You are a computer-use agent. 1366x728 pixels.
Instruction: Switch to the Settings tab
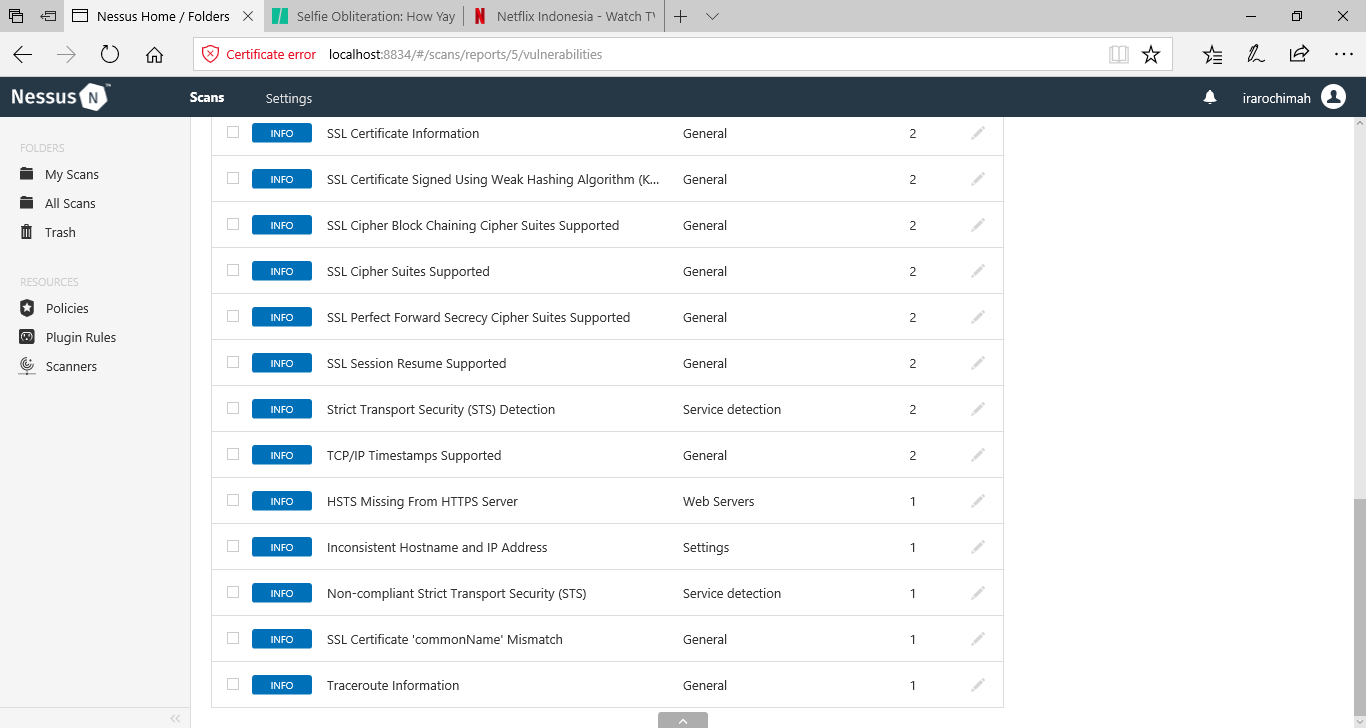pos(288,98)
